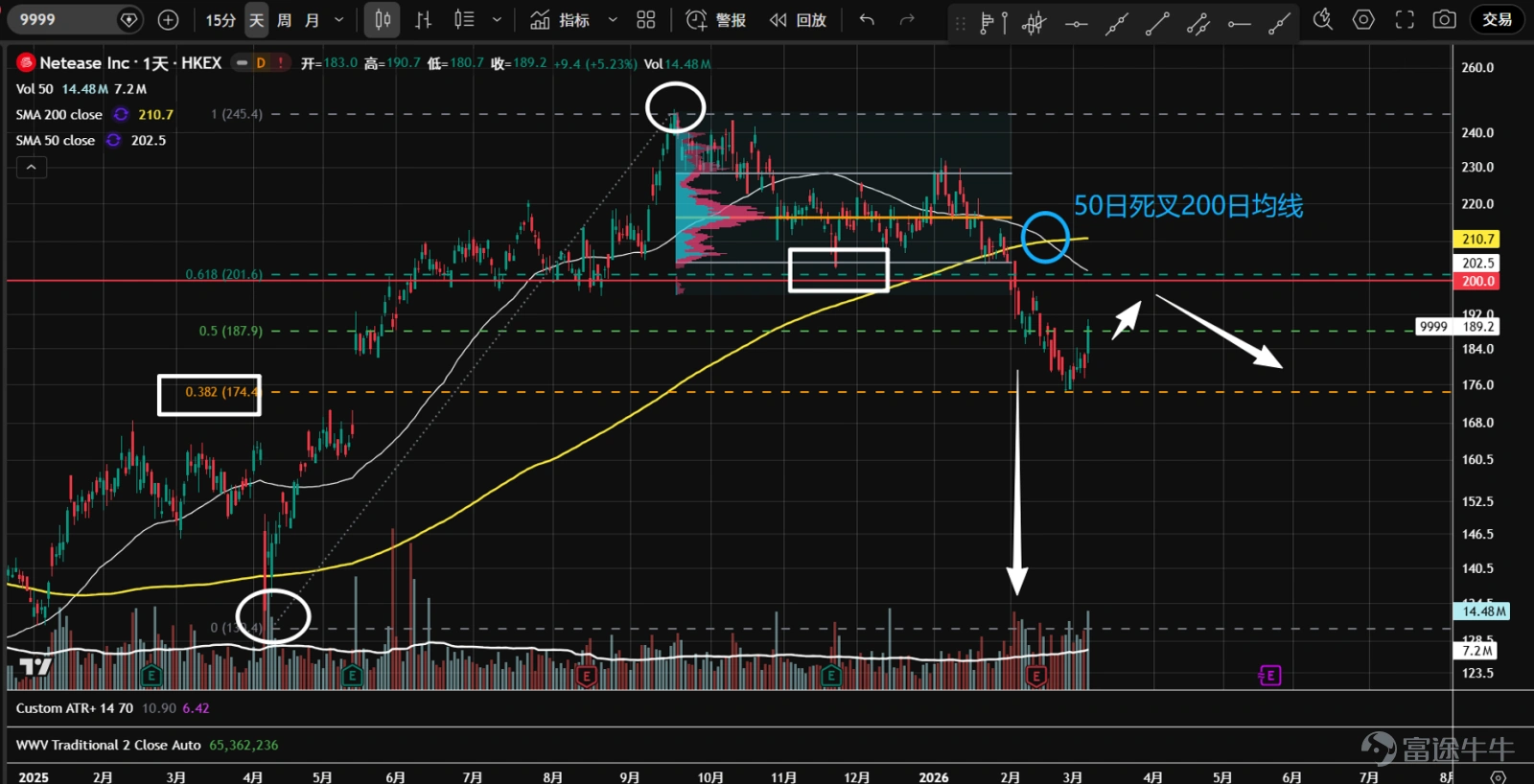Click the orange D data status badge
Image resolution: width=1534 pixels, height=784 pixels.
(261, 63)
